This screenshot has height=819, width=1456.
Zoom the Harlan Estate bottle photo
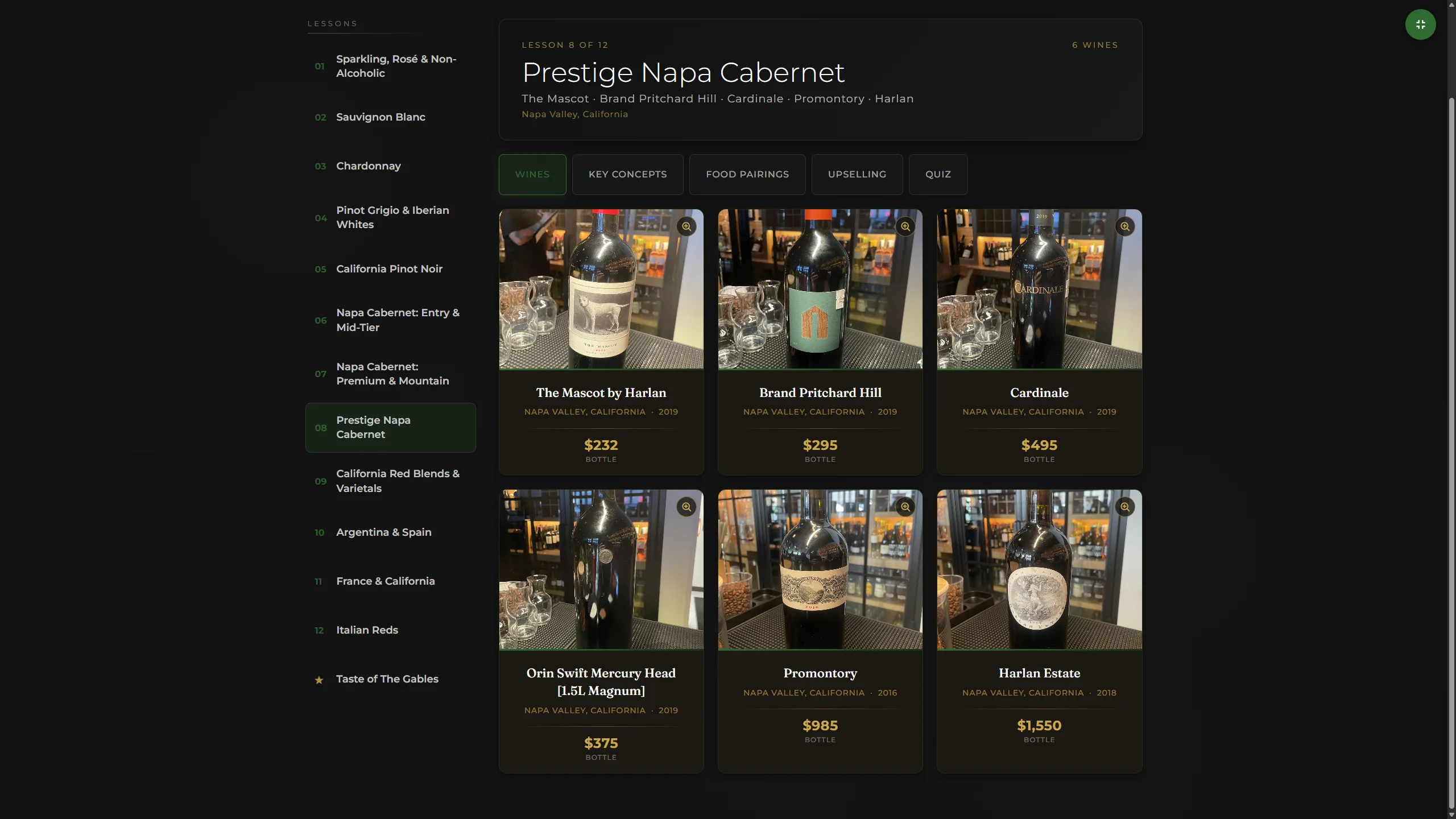1124,507
